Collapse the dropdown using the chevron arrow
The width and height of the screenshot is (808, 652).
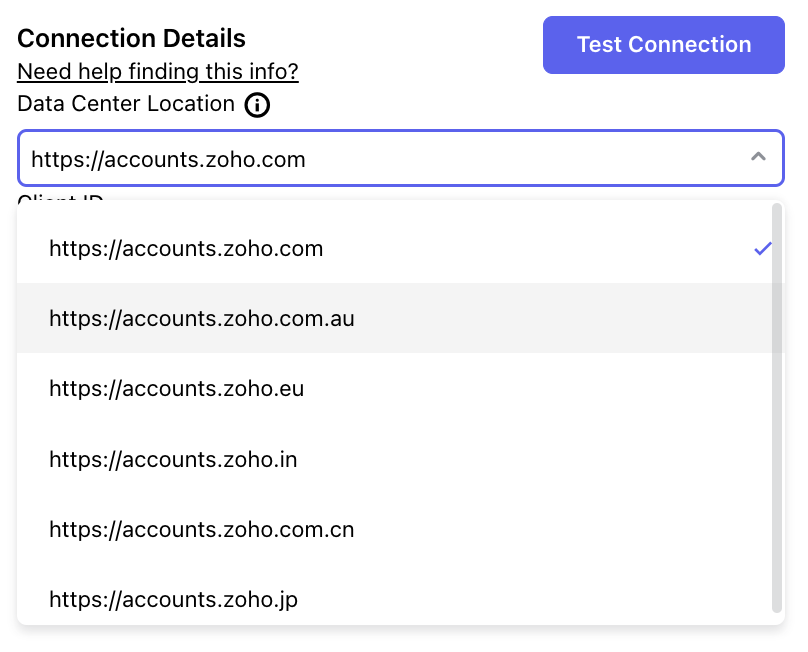pos(758,157)
